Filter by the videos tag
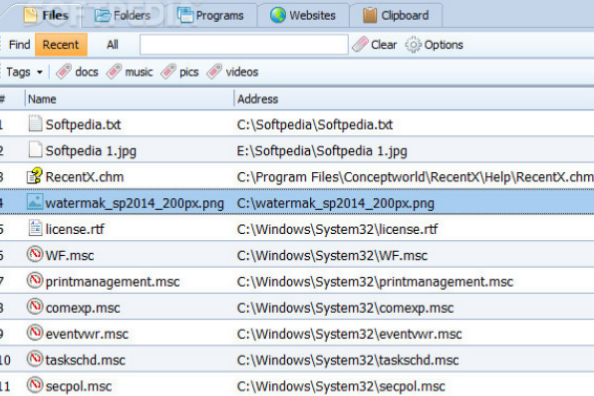This screenshot has width=594, height=396. click(233, 72)
